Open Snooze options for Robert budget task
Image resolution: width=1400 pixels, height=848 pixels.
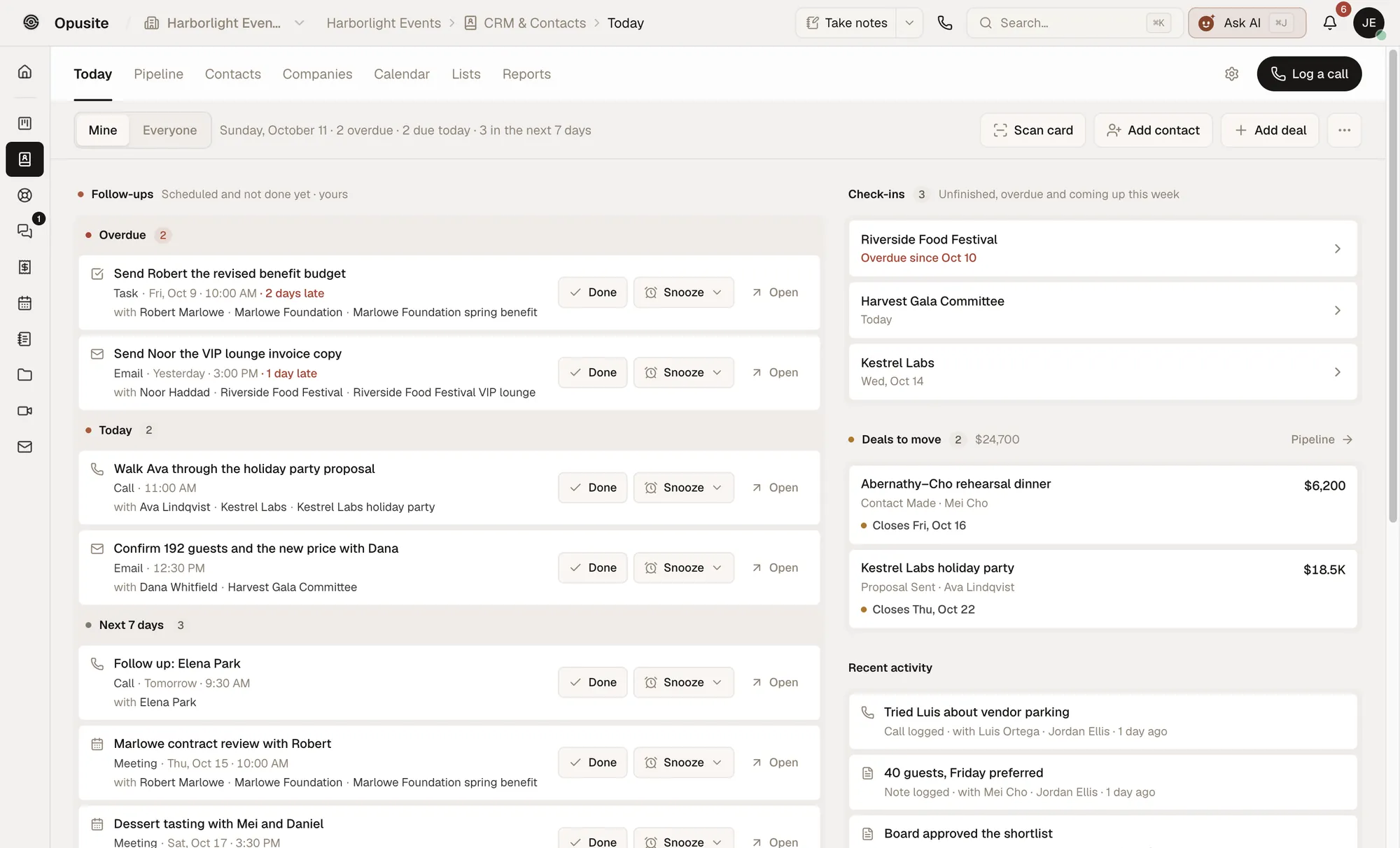click(x=683, y=292)
